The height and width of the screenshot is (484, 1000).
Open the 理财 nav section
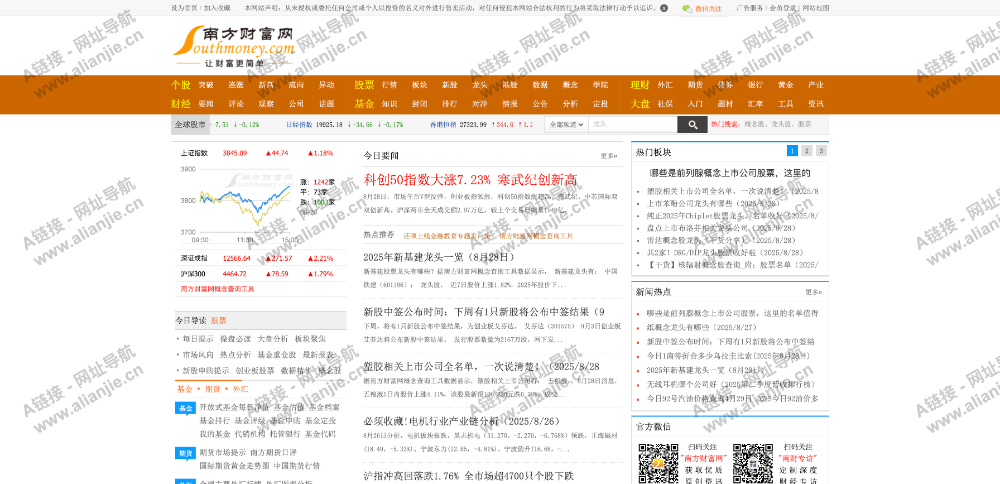(640, 85)
